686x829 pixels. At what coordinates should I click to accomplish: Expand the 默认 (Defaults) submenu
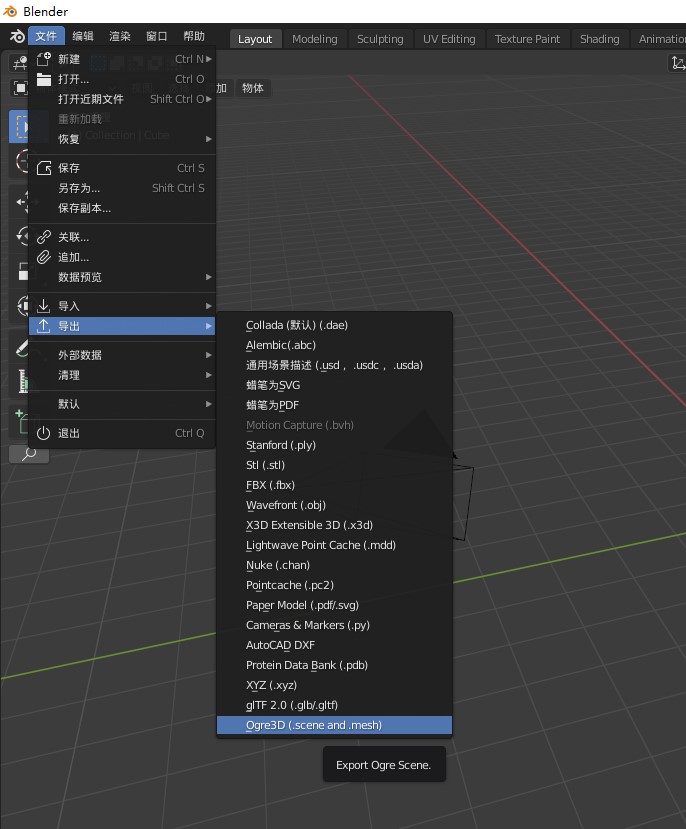122,404
